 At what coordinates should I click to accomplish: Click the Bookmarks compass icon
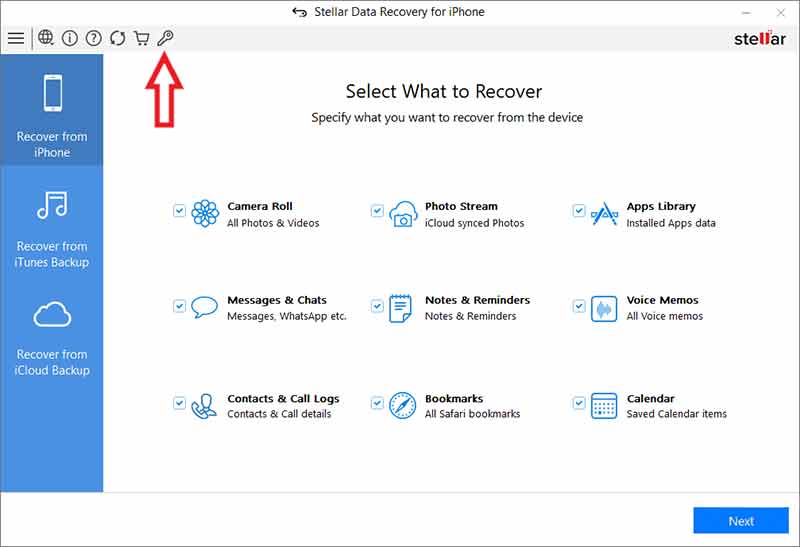pyautogui.click(x=402, y=405)
